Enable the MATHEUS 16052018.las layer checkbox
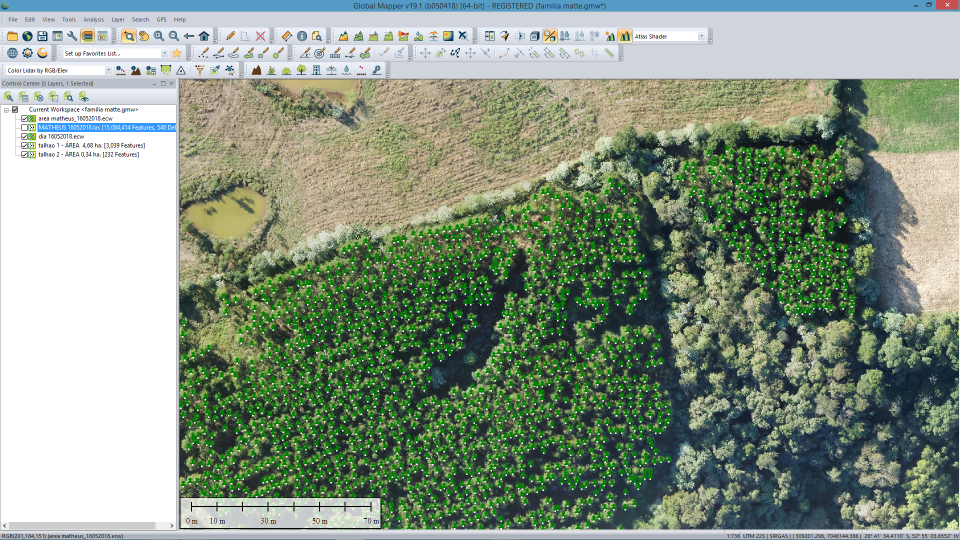The width and height of the screenshot is (960, 540). tap(25, 128)
